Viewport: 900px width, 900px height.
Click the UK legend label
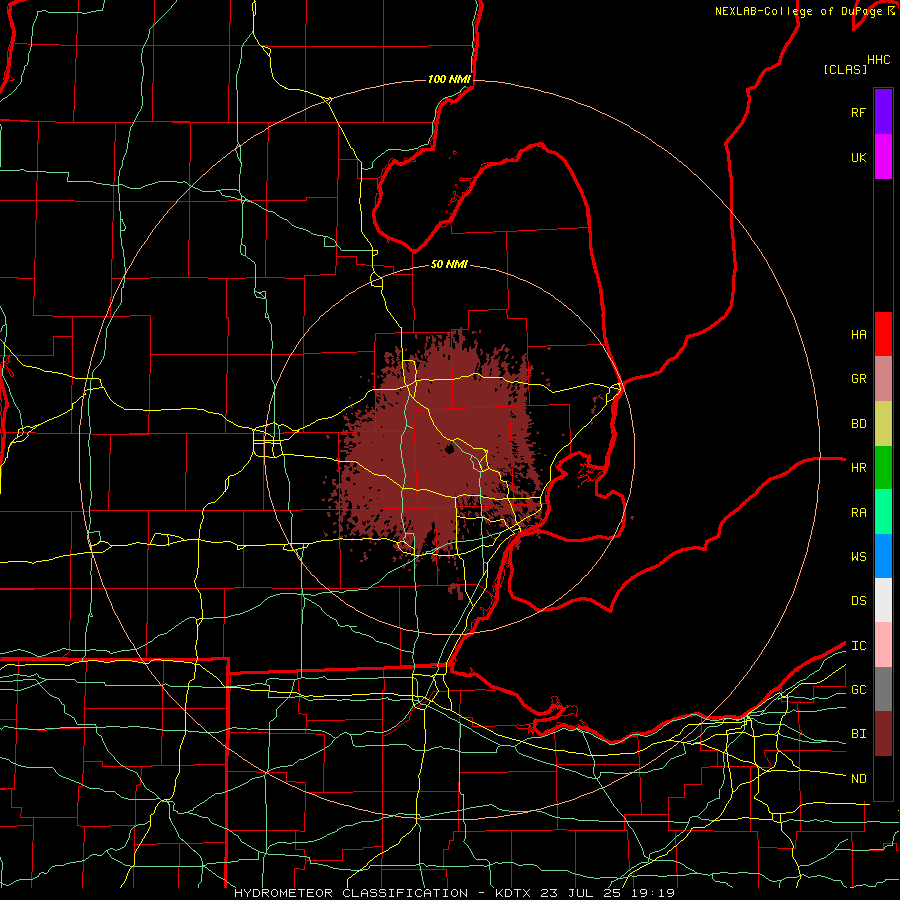(858, 157)
